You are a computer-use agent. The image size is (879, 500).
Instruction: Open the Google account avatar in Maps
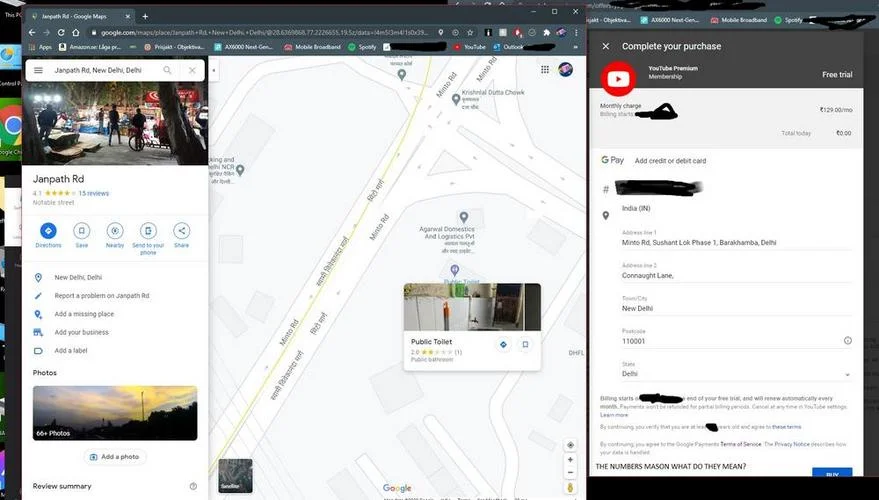coord(566,70)
